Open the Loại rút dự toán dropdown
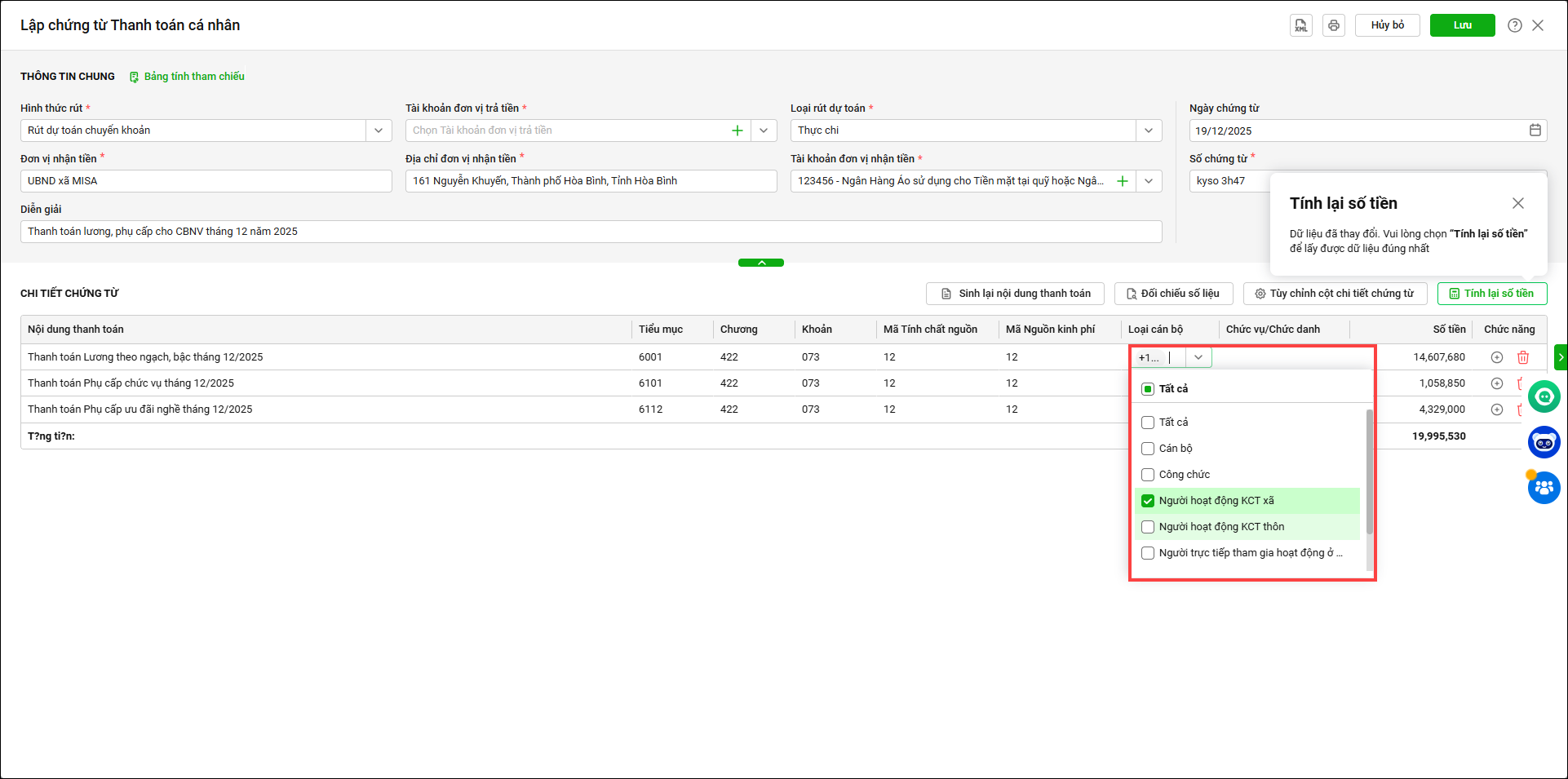 coord(1148,131)
